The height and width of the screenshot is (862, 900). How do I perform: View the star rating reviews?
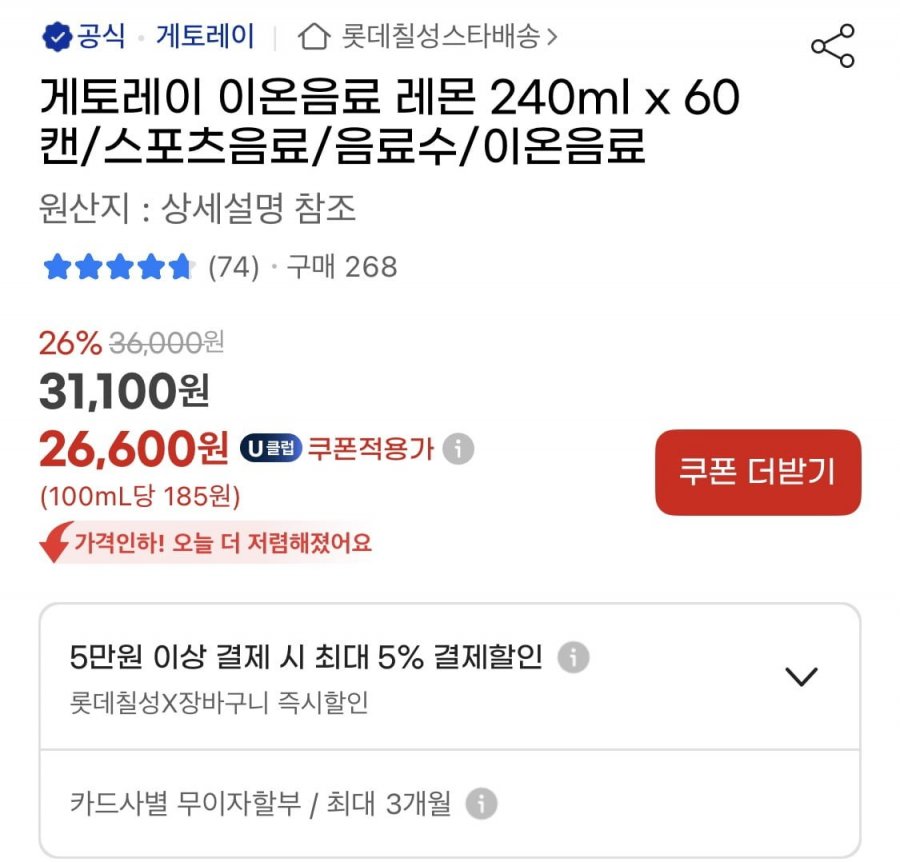point(118,267)
